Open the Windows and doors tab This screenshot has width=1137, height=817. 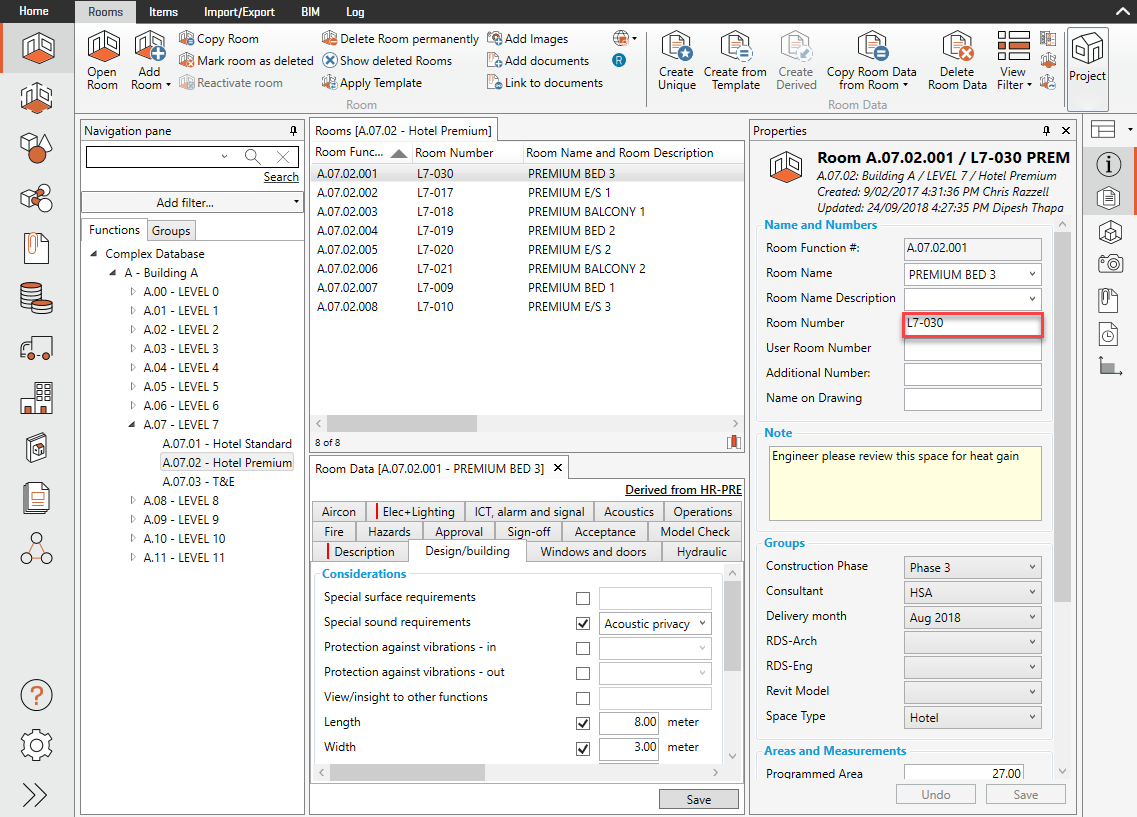coord(593,551)
